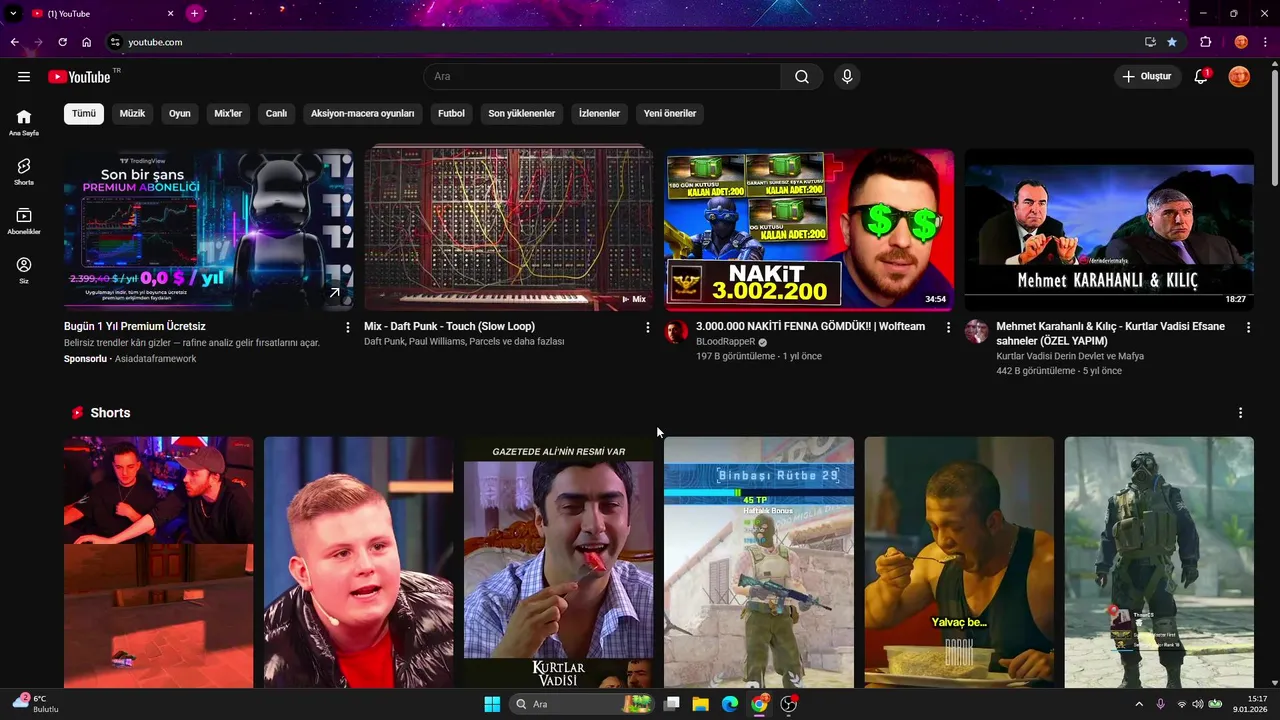Open the browser three-dot menu
The image size is (1280, 720).
[x=1266, y=42]
